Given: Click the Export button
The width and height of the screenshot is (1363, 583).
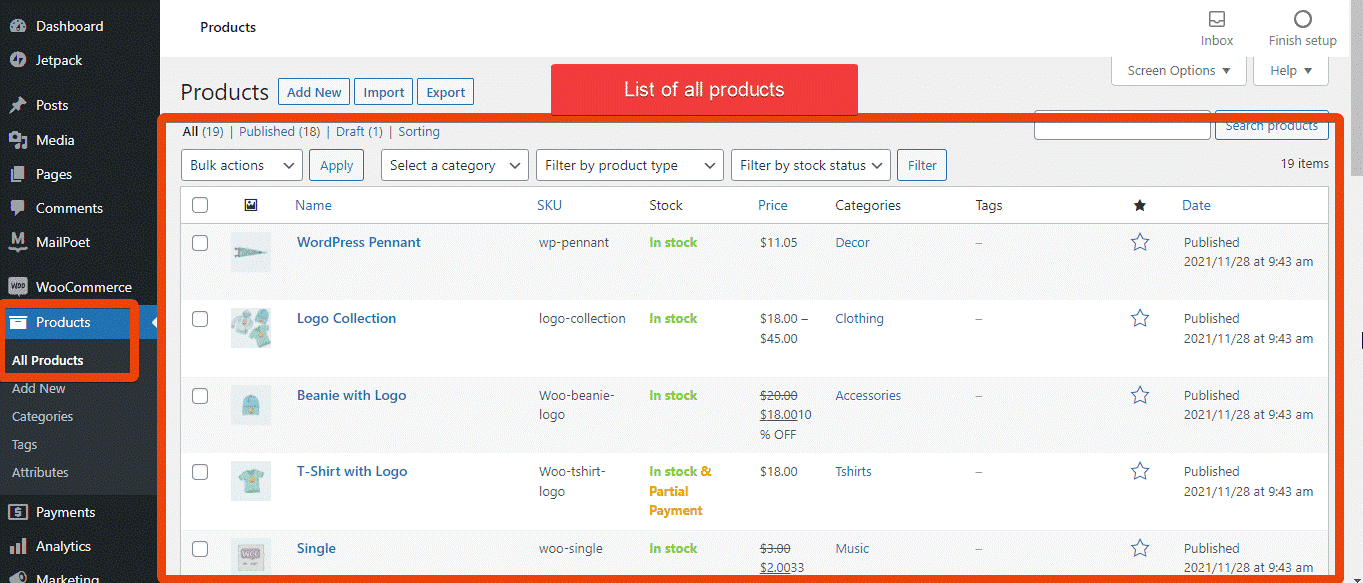Looking at the screenshot, I should pyautogui.click(x=446, y=92).
